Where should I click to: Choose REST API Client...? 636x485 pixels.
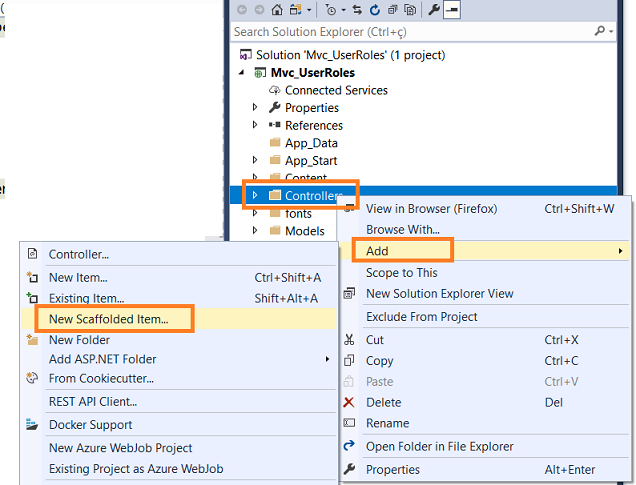(x=179, y=401)
